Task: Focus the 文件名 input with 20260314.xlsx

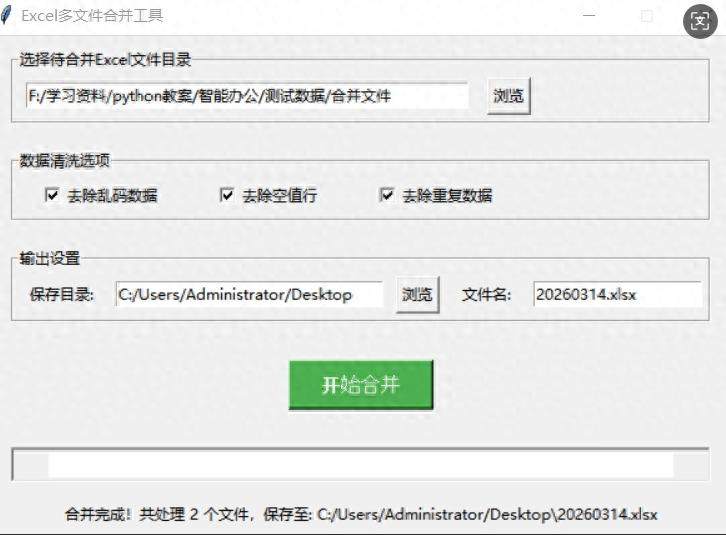Action: pyautogui.click(x=617, y=295)
